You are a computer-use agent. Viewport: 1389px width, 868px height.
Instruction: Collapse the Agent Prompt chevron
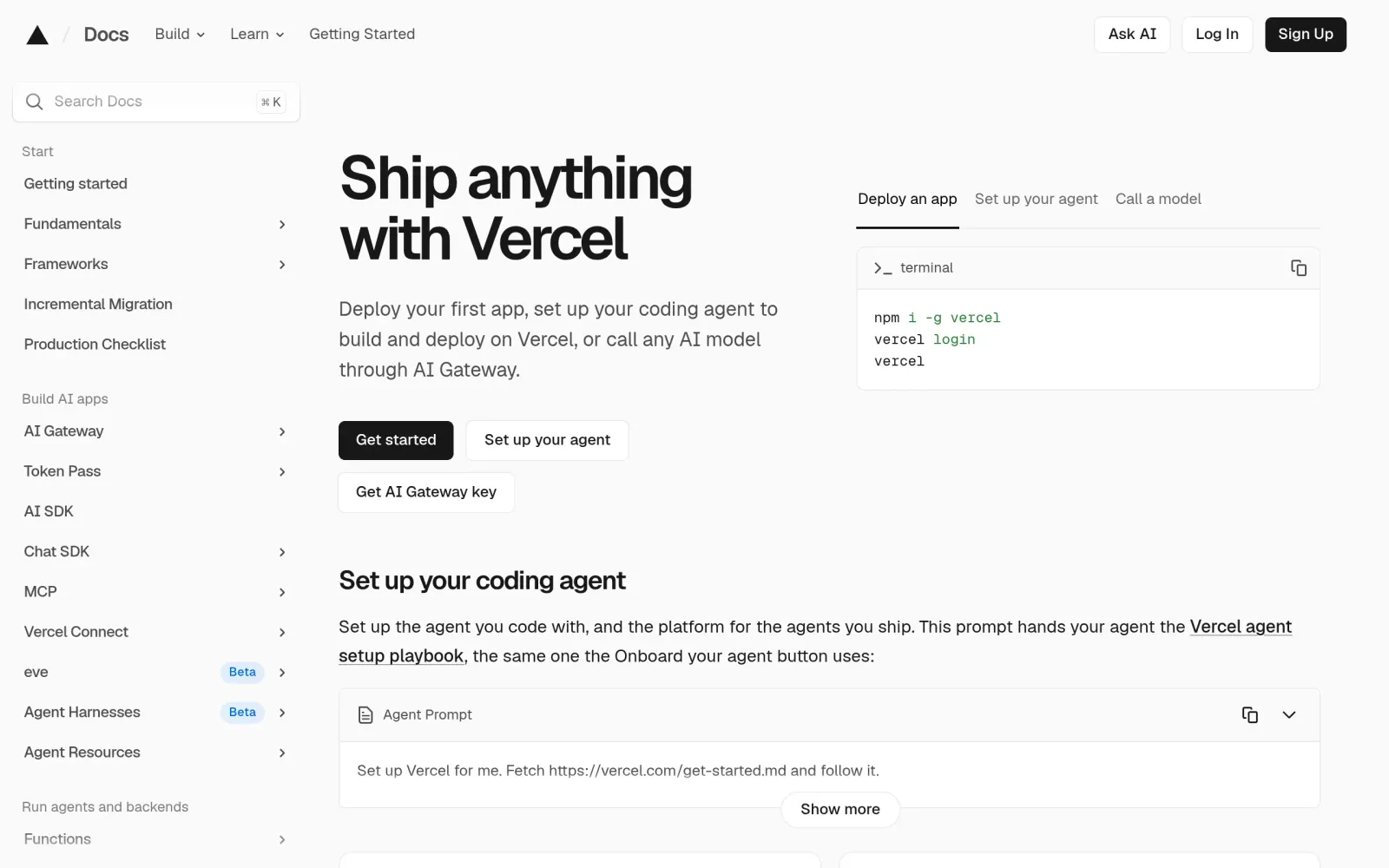1289,714
